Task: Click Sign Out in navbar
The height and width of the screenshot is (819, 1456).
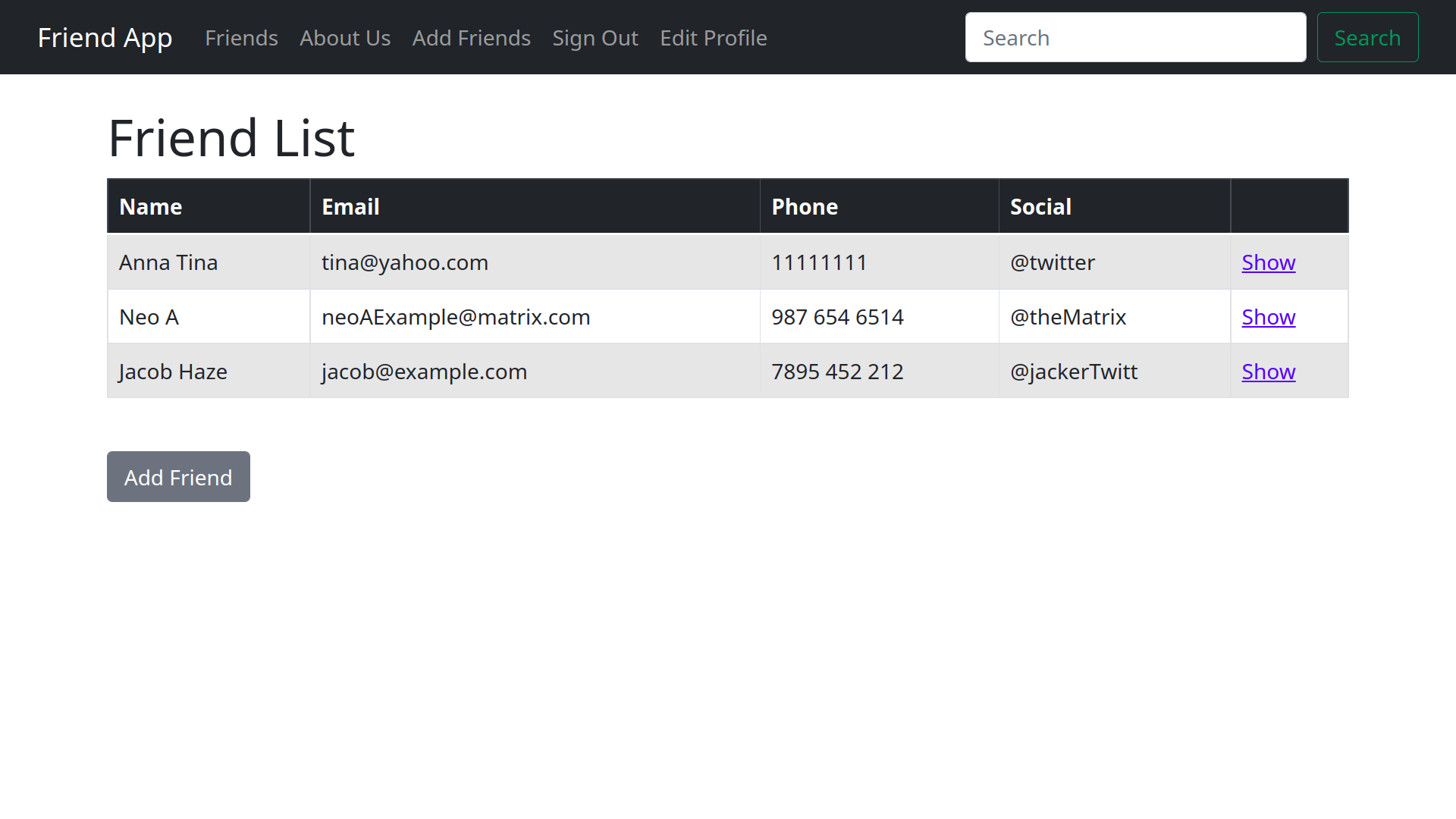Action: tap(595, 38)
